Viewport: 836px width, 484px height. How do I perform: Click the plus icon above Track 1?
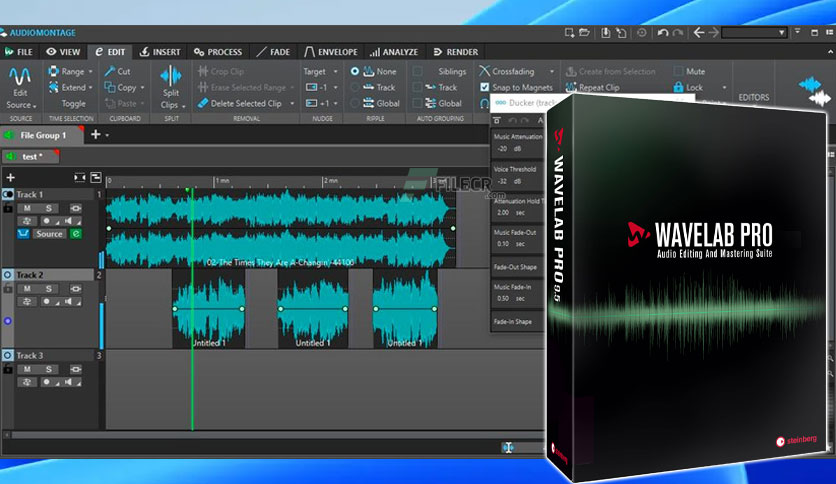click(10, 178)
